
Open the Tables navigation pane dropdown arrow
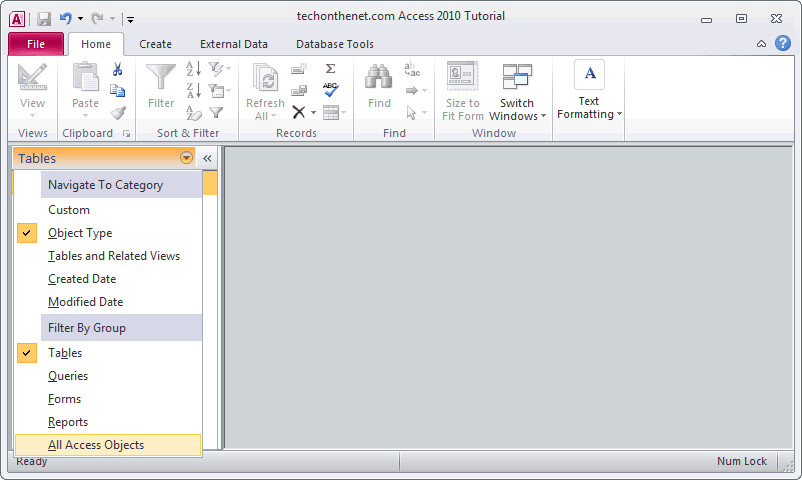point(186,158)
